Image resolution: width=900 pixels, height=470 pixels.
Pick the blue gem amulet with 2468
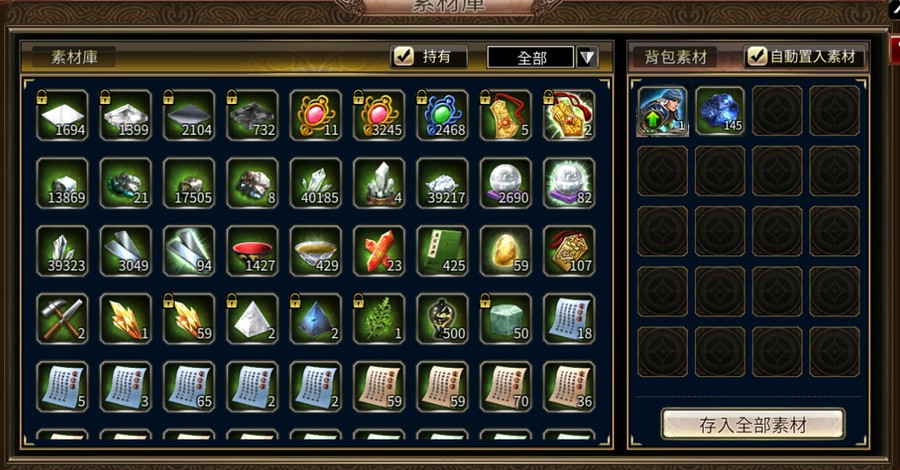pos(442,115)
